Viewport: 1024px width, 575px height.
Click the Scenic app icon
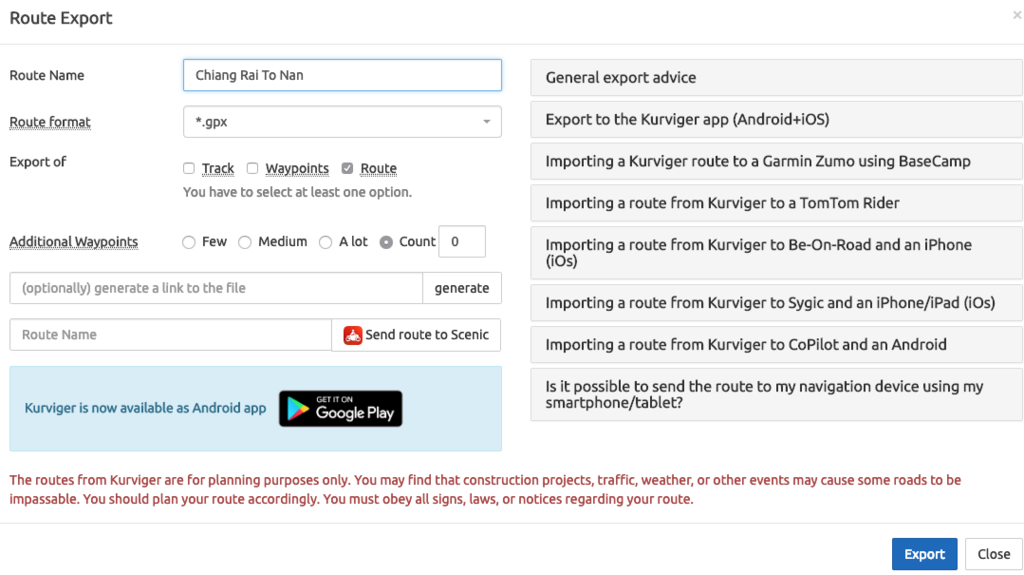click(x=353, y=335)
